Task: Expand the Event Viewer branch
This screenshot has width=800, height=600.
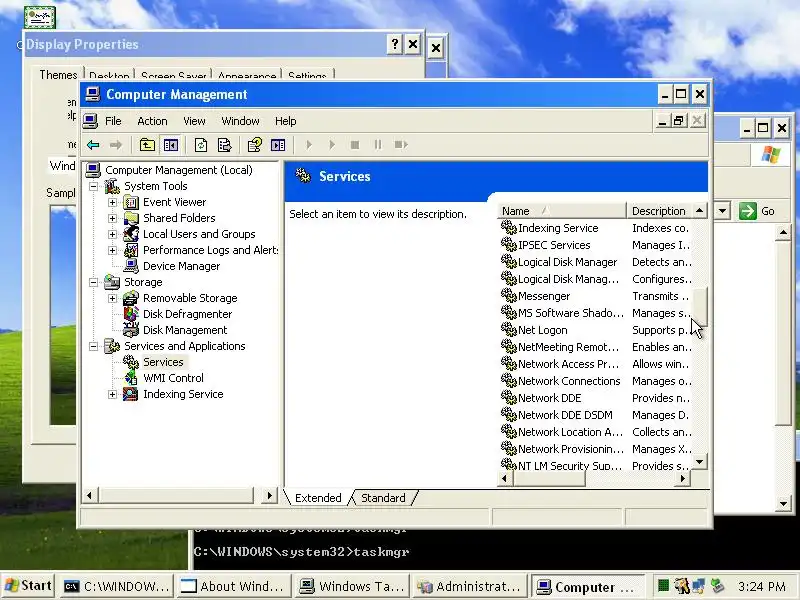Action: pyautogui.click(x=112, y=202)
